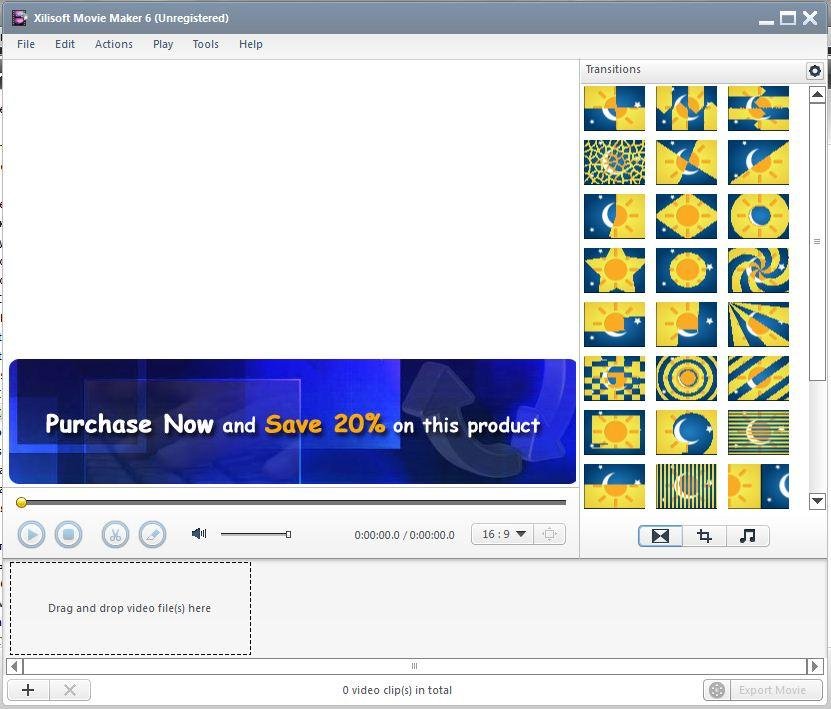Click the Purchase Now promotional banner
This screenshot has width=831, height=709.
pos(292,423)
